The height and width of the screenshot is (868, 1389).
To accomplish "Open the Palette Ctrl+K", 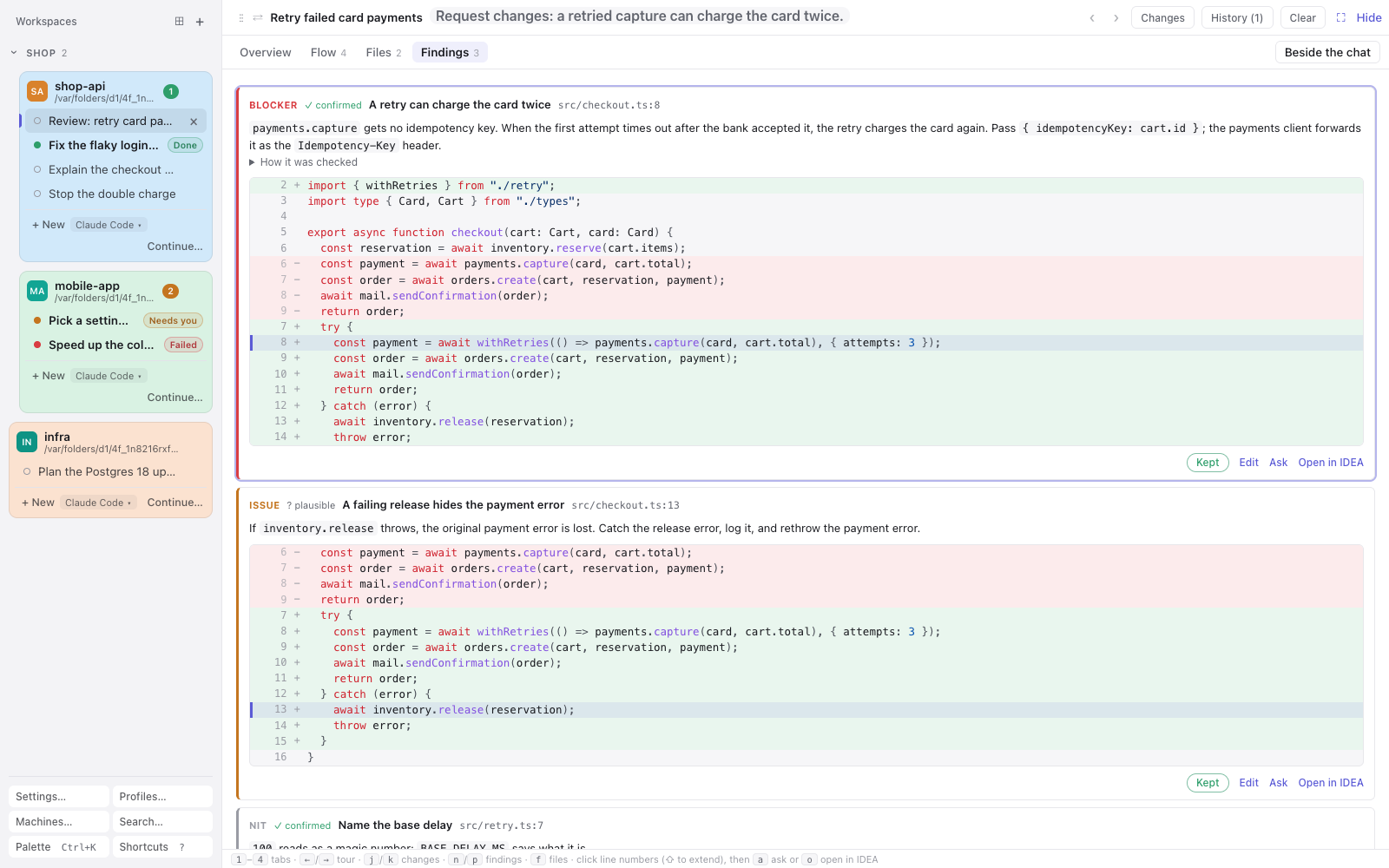I will 59,847.
